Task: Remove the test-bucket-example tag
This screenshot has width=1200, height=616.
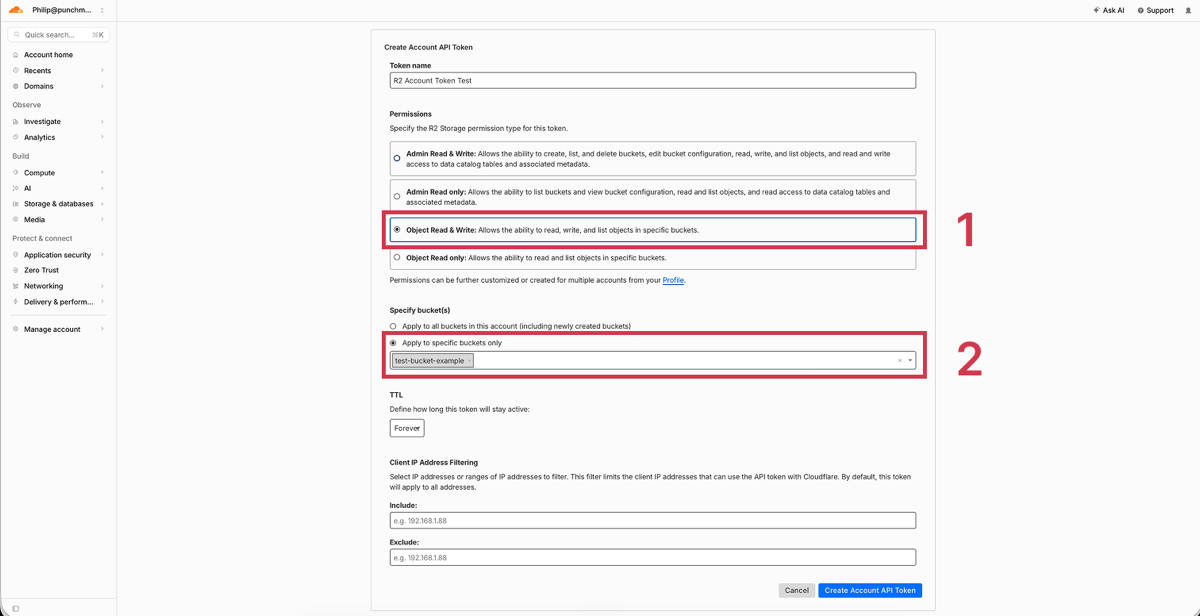Action: 470,361
